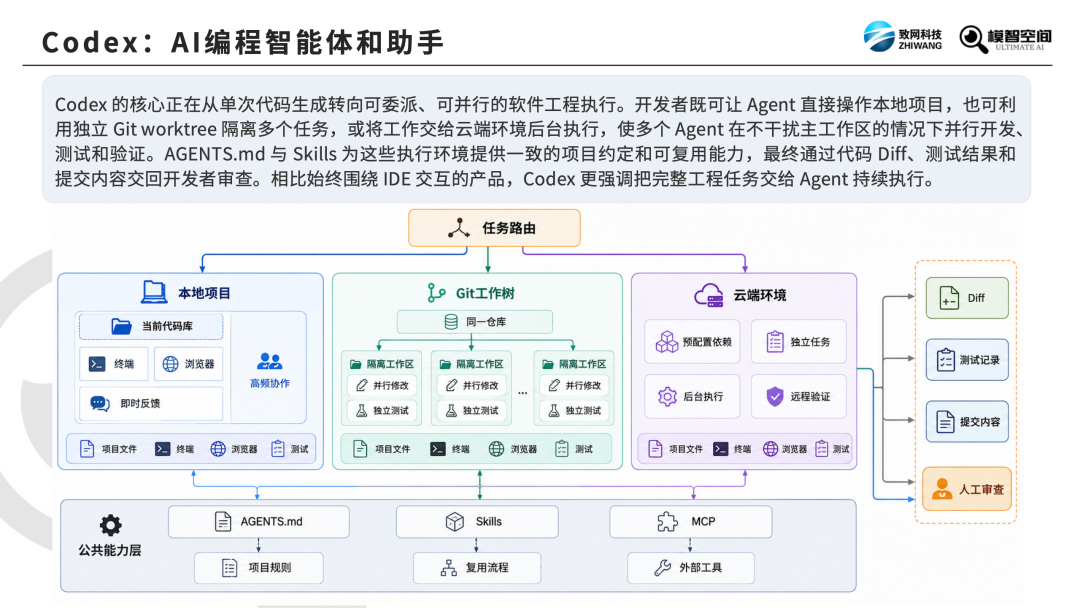Select the Diff output box
This screenshot has width=1080, height=608.
[967, 297]
